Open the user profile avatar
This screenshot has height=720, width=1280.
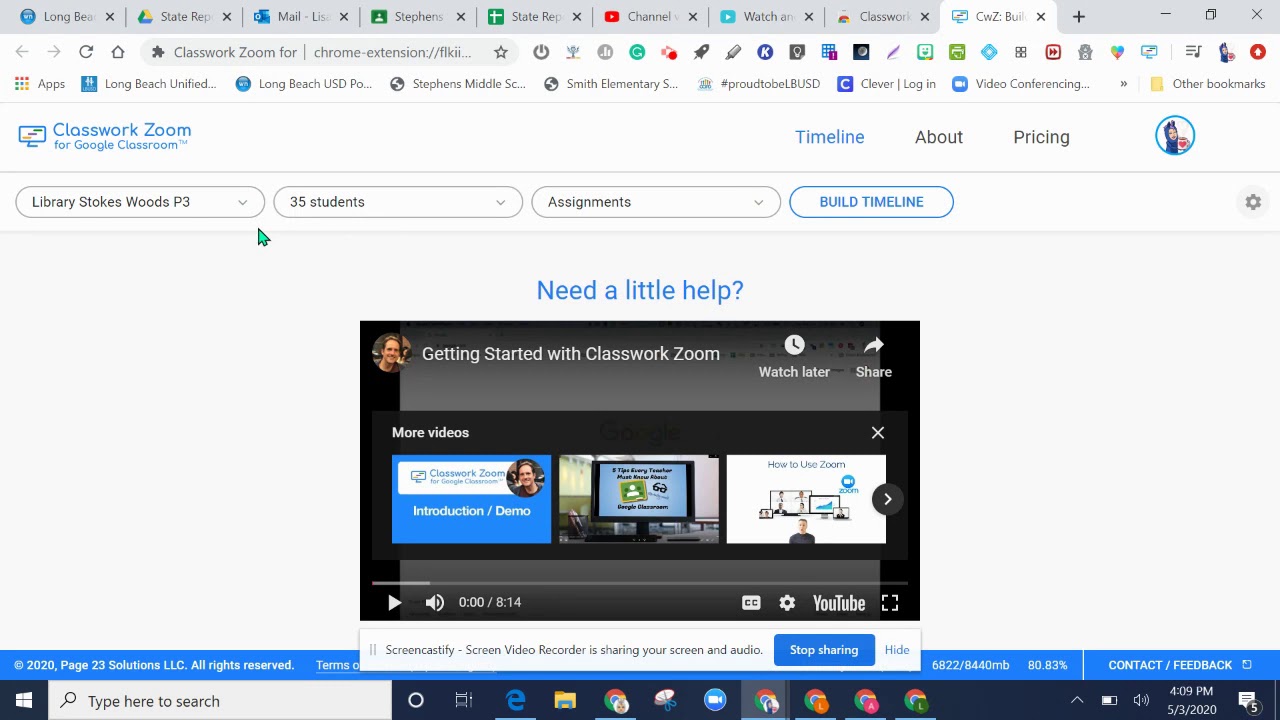pos(1175,136)
